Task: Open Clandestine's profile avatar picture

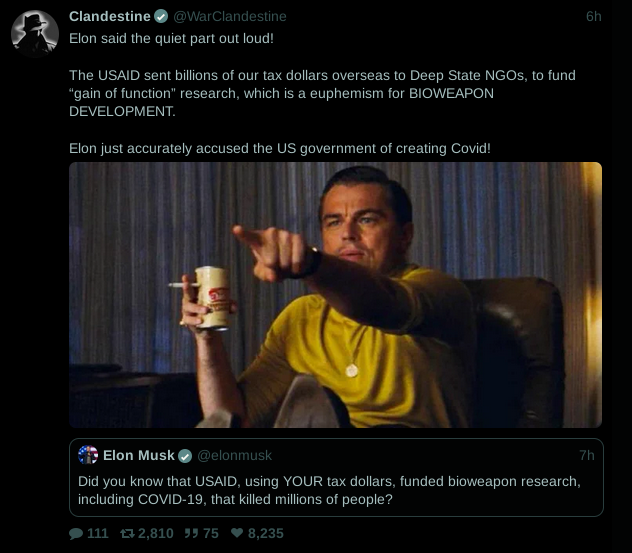Action: pyautogui.click(x=35, y=32)
